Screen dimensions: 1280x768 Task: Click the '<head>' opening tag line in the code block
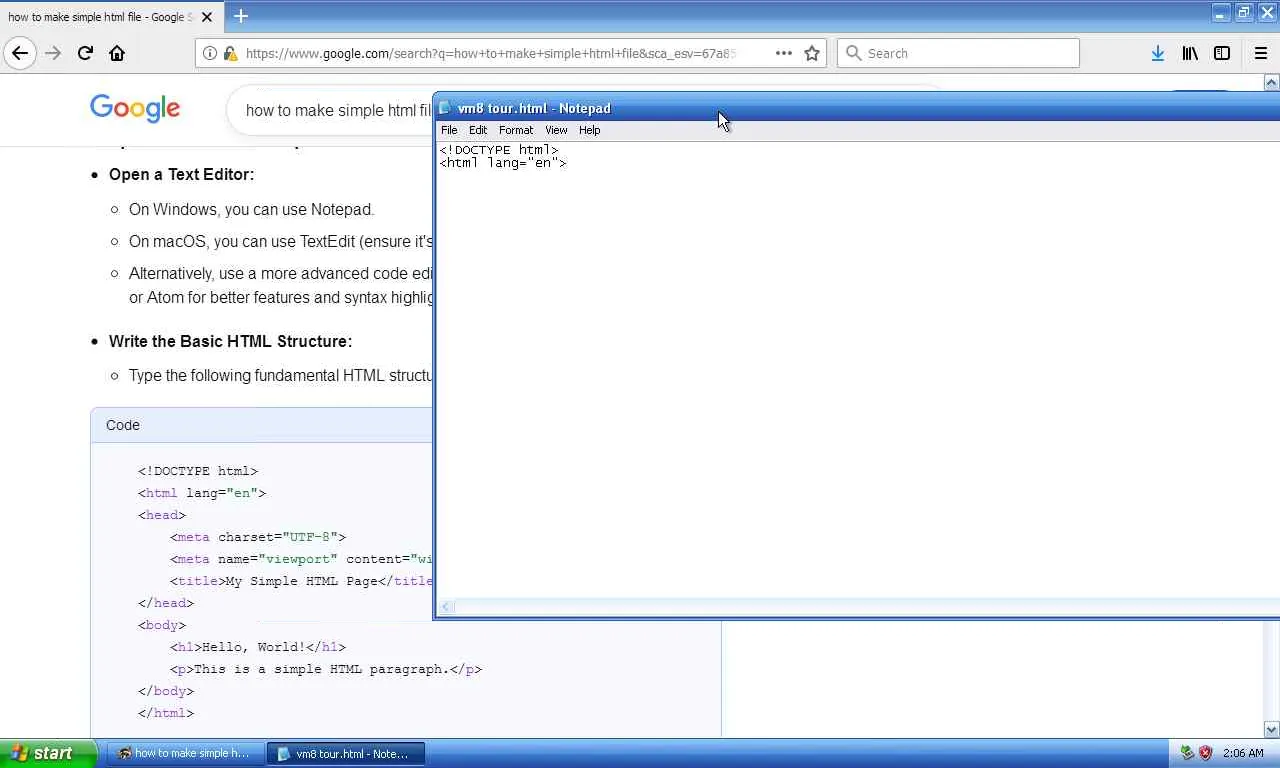click(162, 515)
